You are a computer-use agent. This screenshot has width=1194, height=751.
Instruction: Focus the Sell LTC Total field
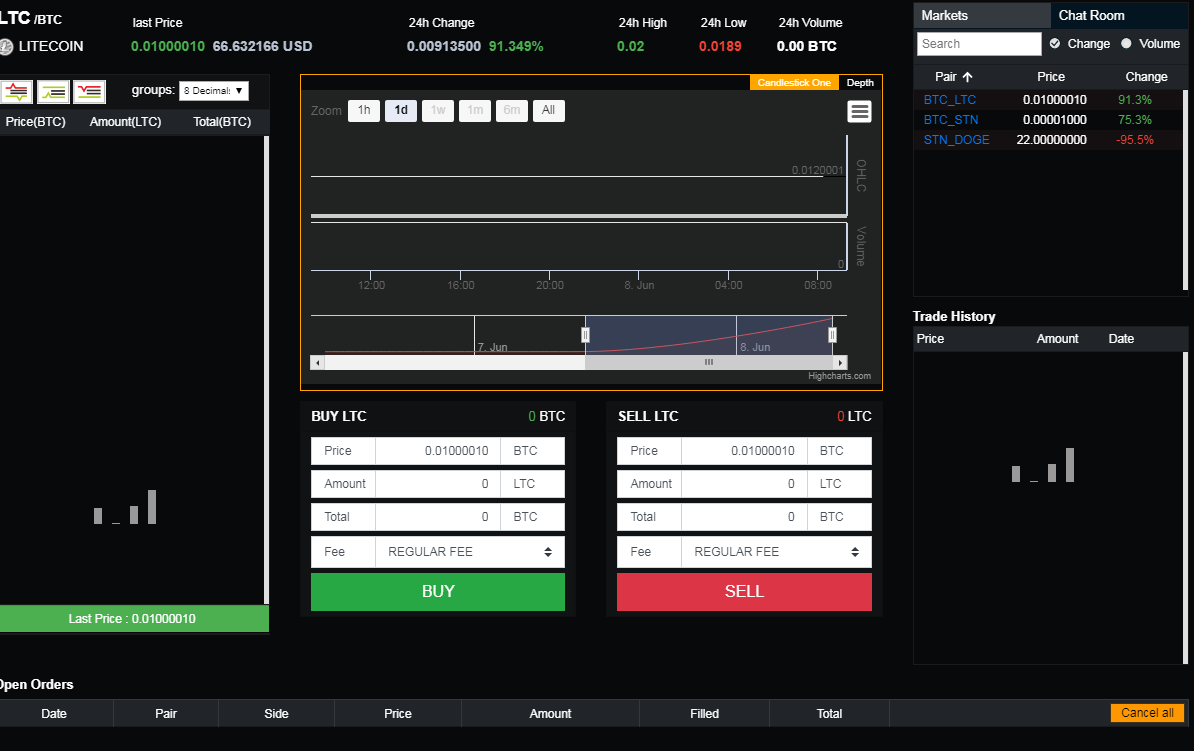click(x=744, y=516)
